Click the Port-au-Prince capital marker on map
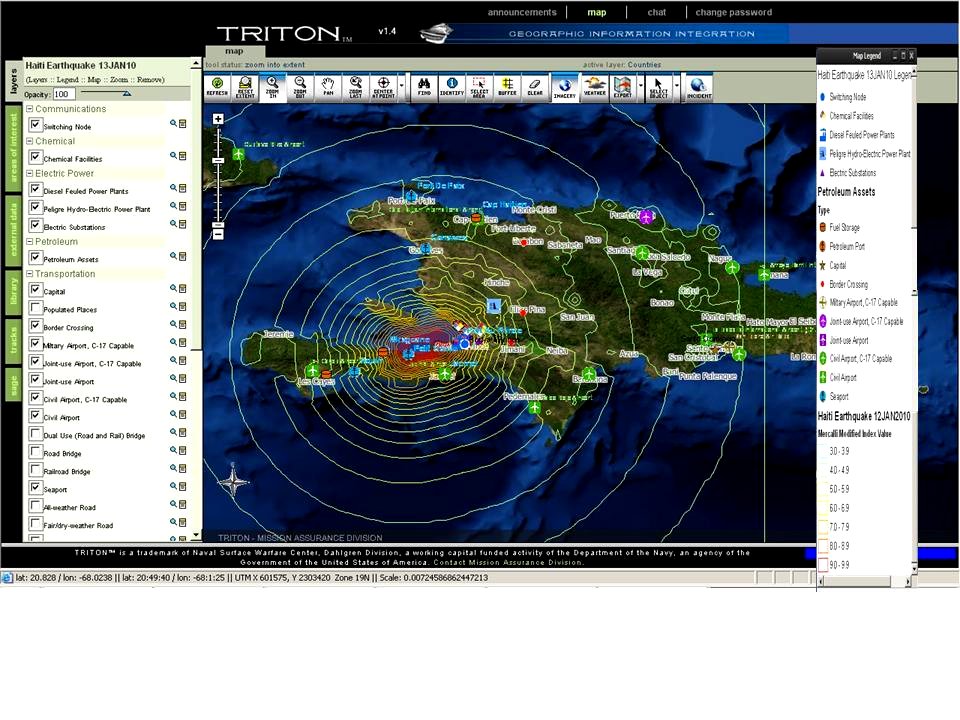The height and width of the screenshot is (720, 960). coord(465,345)
